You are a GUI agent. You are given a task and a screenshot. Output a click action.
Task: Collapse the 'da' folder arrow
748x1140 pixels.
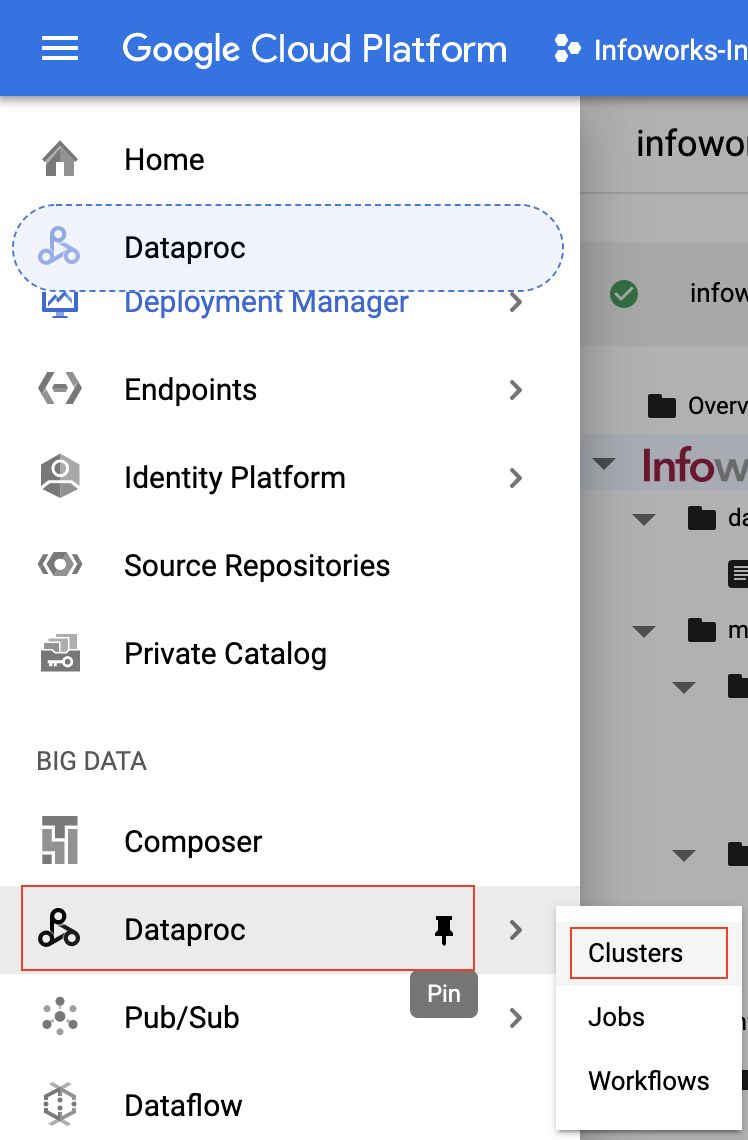644,519
